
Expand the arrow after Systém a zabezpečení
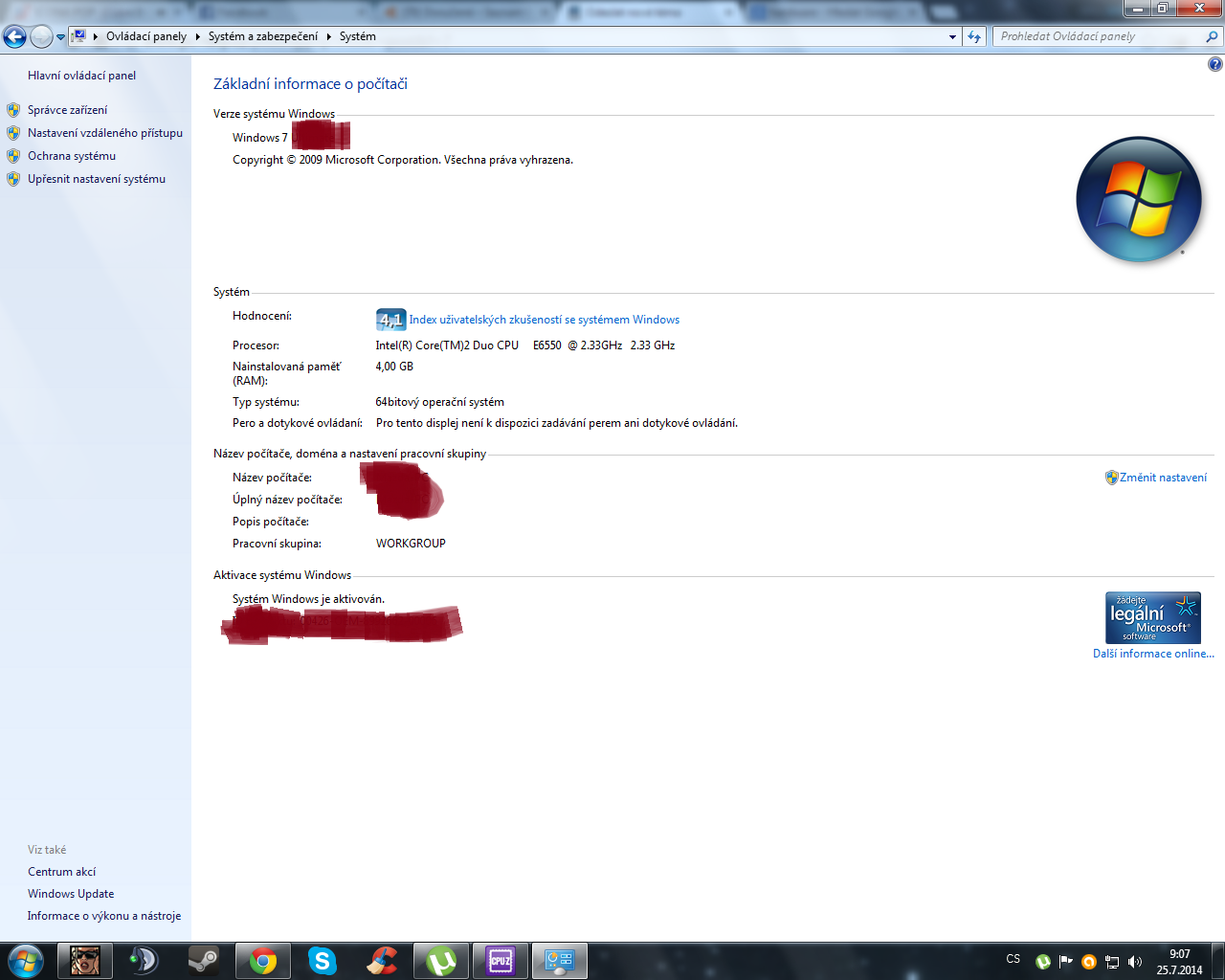coord(329,36)
